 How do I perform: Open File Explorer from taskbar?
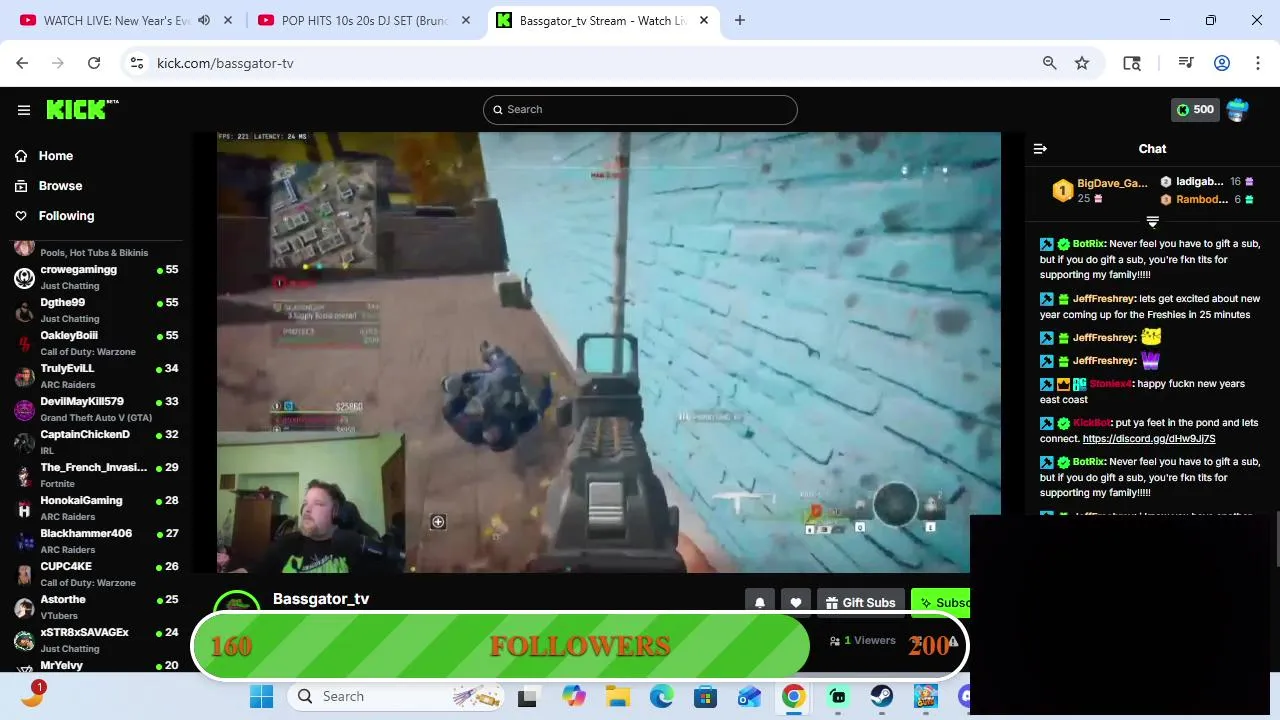[617, 697]
